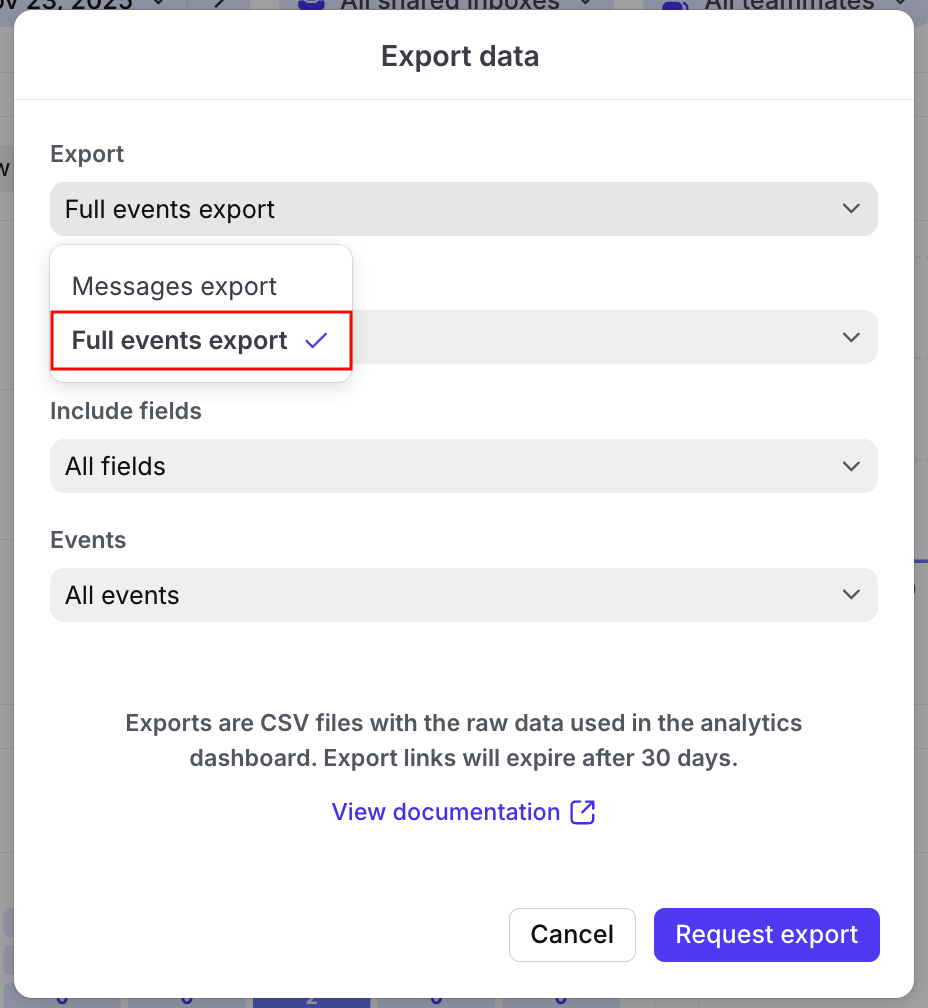Click the teammates icon in the top bar

[x=677, y=5]
